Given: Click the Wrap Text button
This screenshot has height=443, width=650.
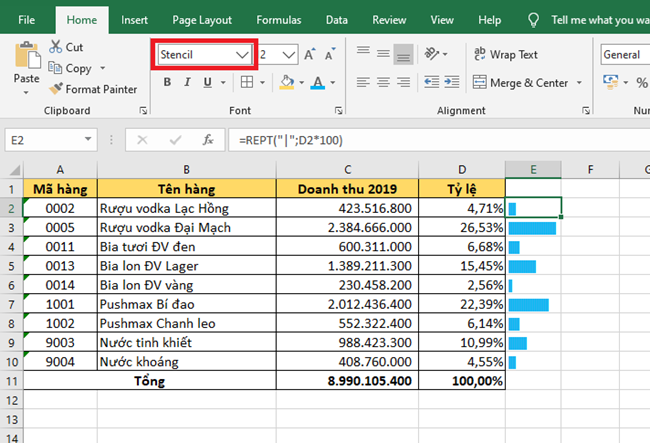Looking at the screenshot, I should (505, 55).
